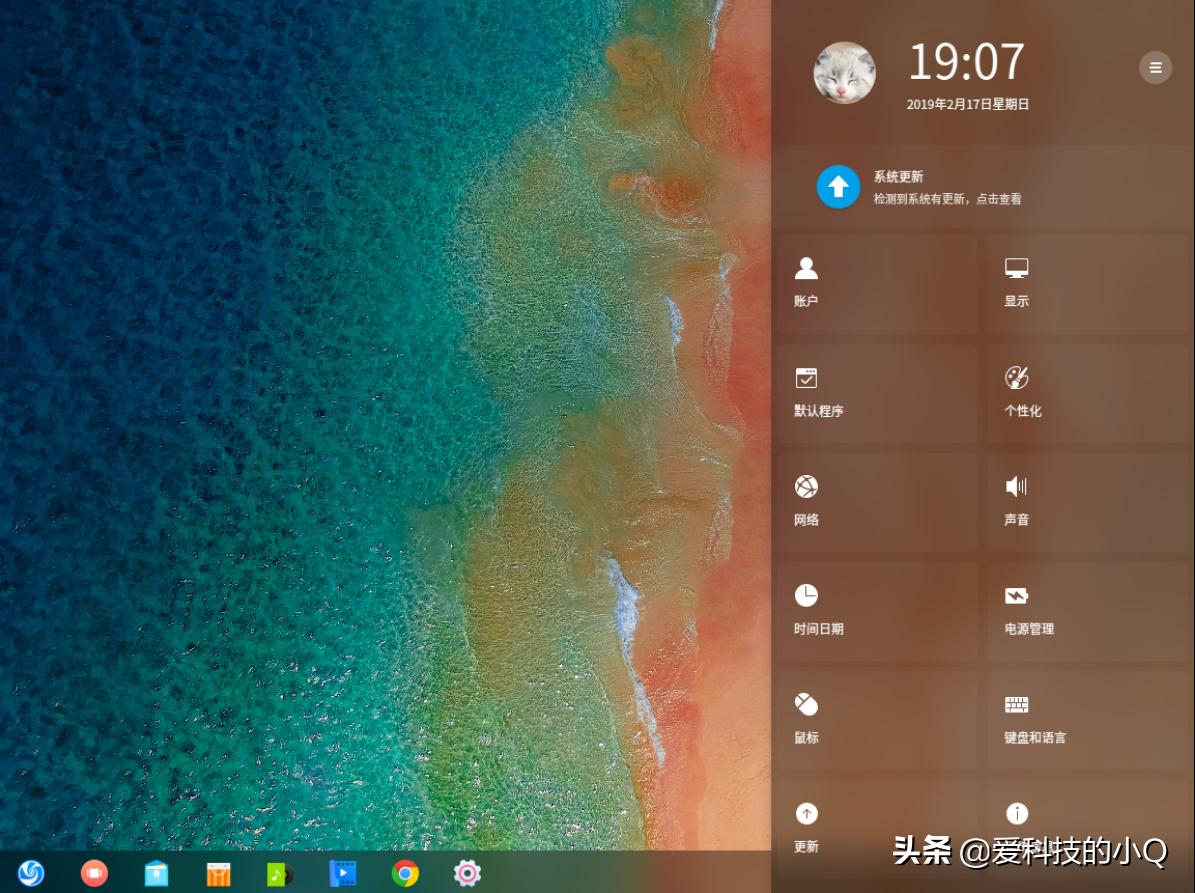Click the system information 'i' icon tile
This screenshot has width=1195, height=893.
[x=1017, y=814]
